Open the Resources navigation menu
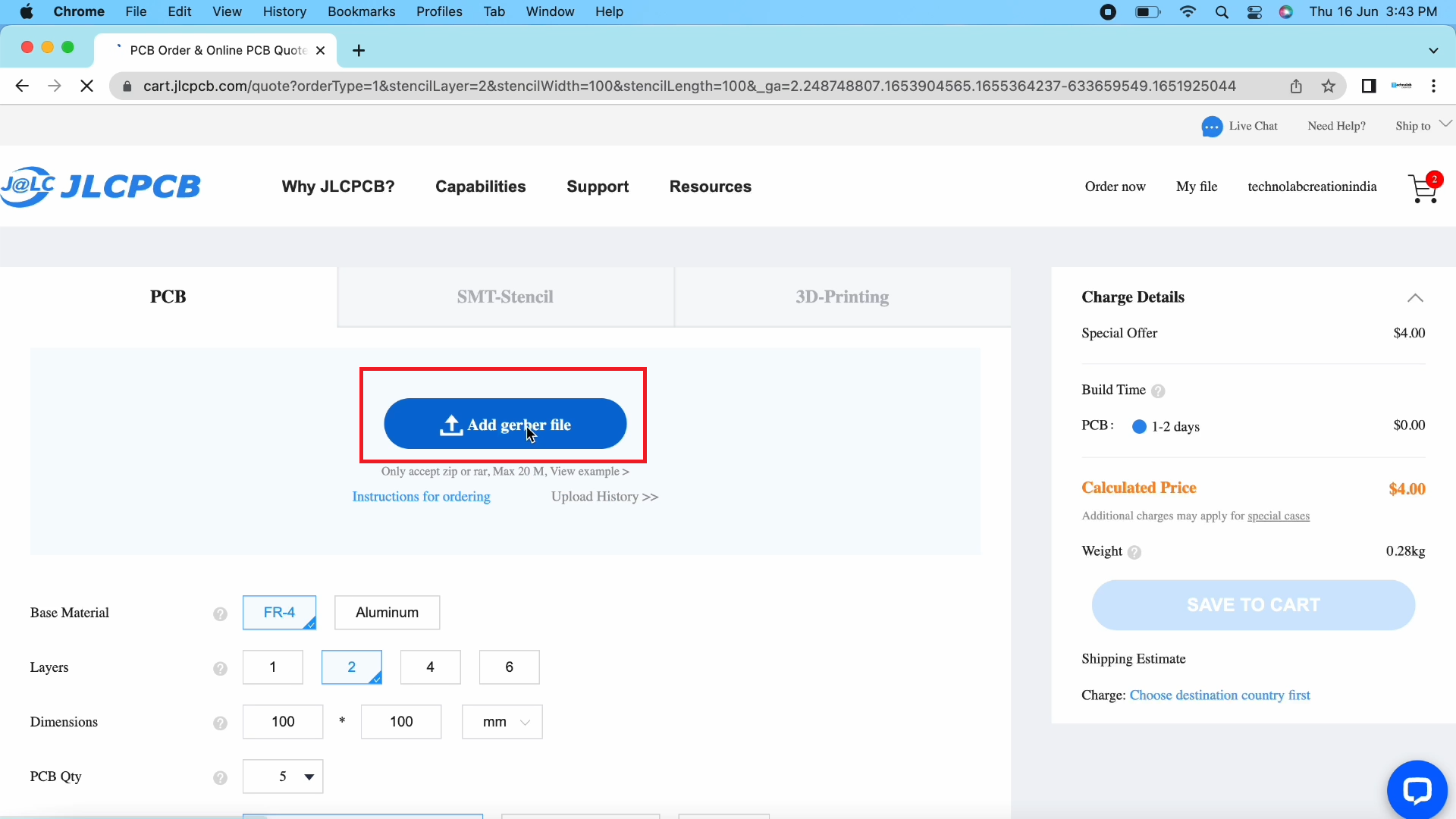The width and height of the screenshot is (1456, 819). coord(711,187)
